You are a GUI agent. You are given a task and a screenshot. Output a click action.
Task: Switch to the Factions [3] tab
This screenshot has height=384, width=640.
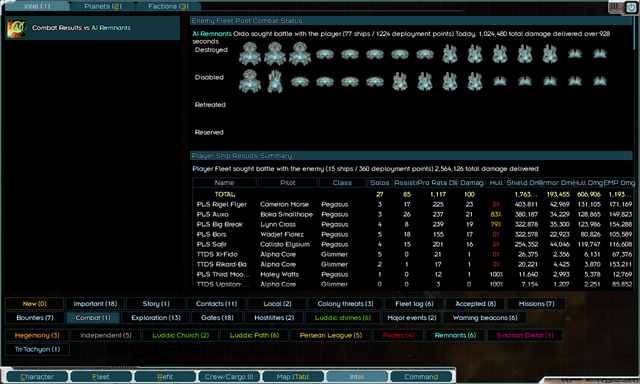[168, 6]
